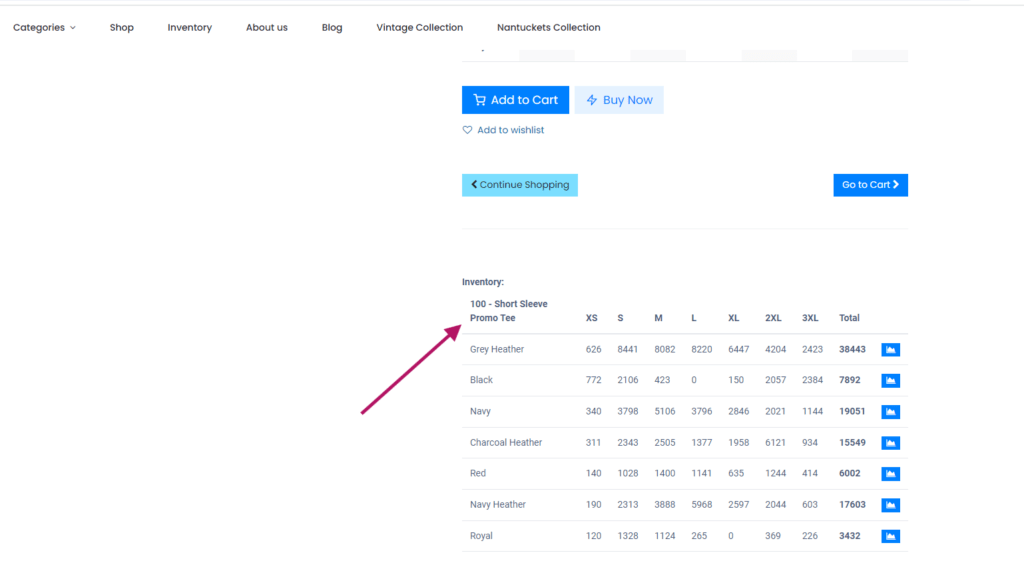Image resolution: width=1024 pixels, height=573 pixels.
Task: Click the chart icon for Grey Heather row
Action: pos(890,349)
